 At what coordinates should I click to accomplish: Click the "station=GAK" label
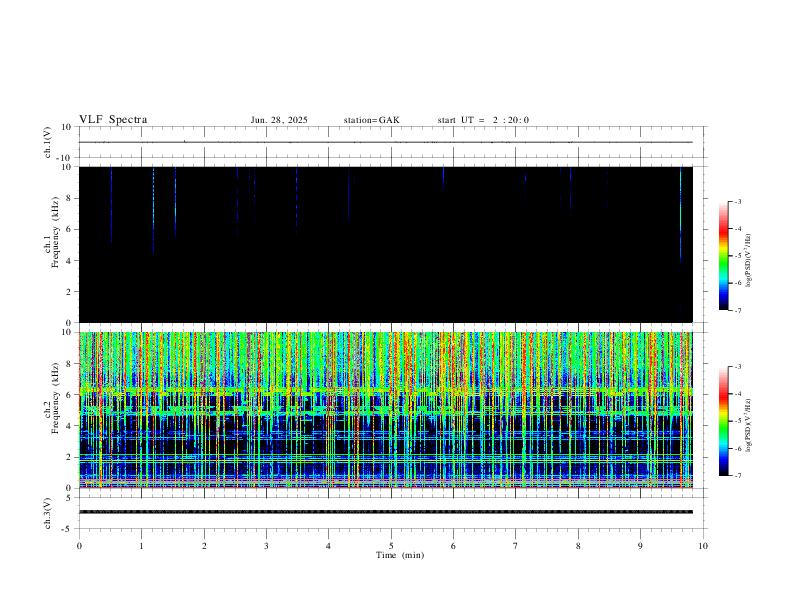coord(371,120)
